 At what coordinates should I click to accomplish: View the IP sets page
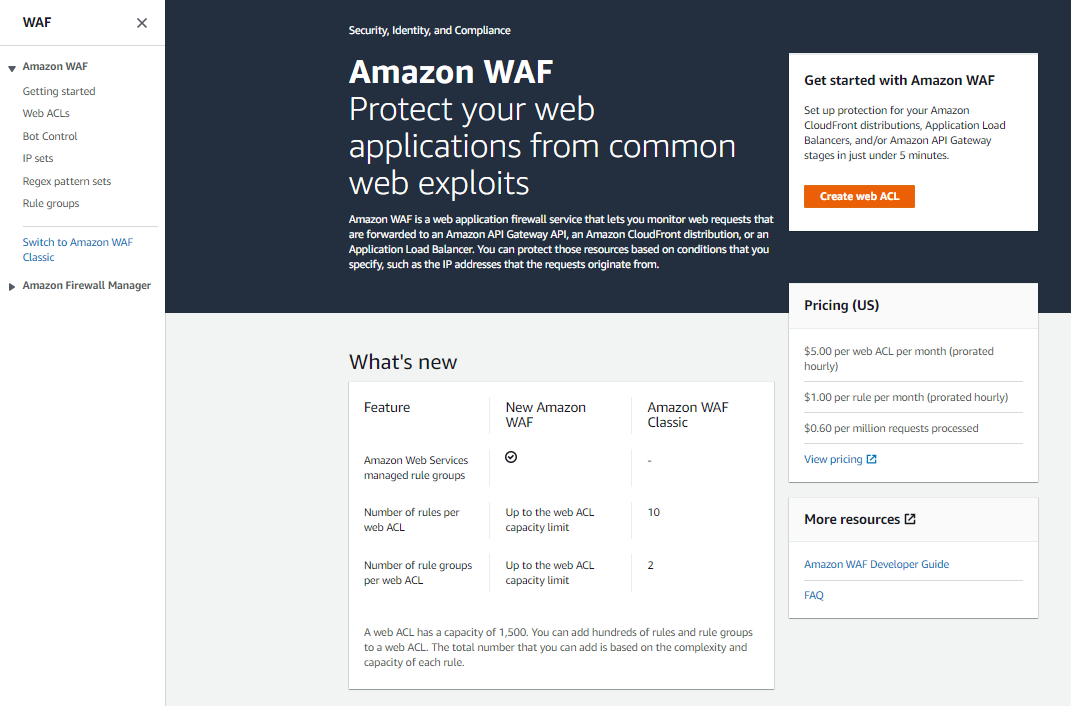click(x=37, y=158)
